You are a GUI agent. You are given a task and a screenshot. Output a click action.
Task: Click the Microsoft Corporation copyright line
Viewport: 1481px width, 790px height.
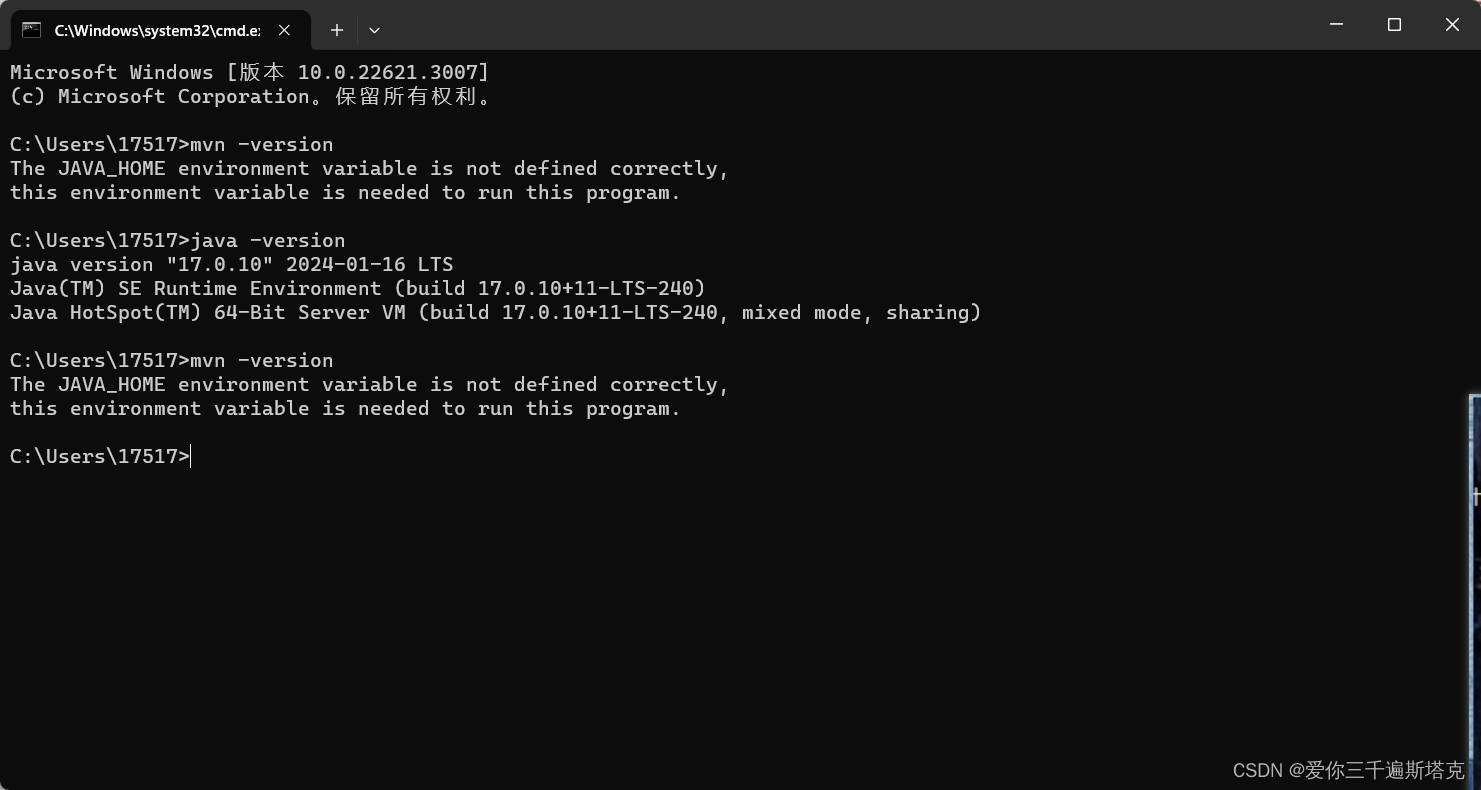coord(248,96)
